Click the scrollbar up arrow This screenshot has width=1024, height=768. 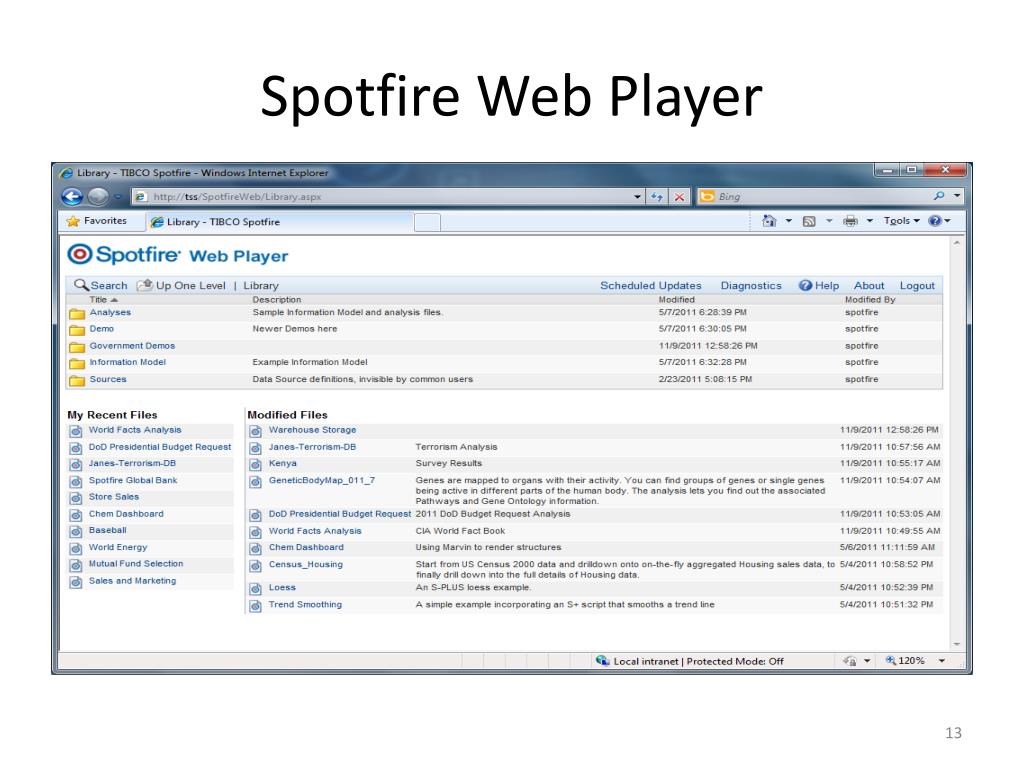click(x=957, y=242)
